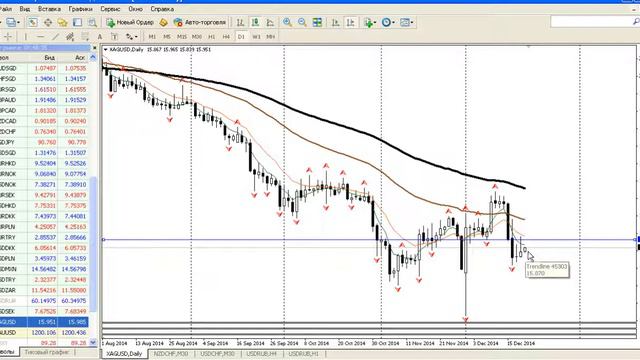
Task: Select the Fibonacci Retracement tool
Action: [85, 37]
